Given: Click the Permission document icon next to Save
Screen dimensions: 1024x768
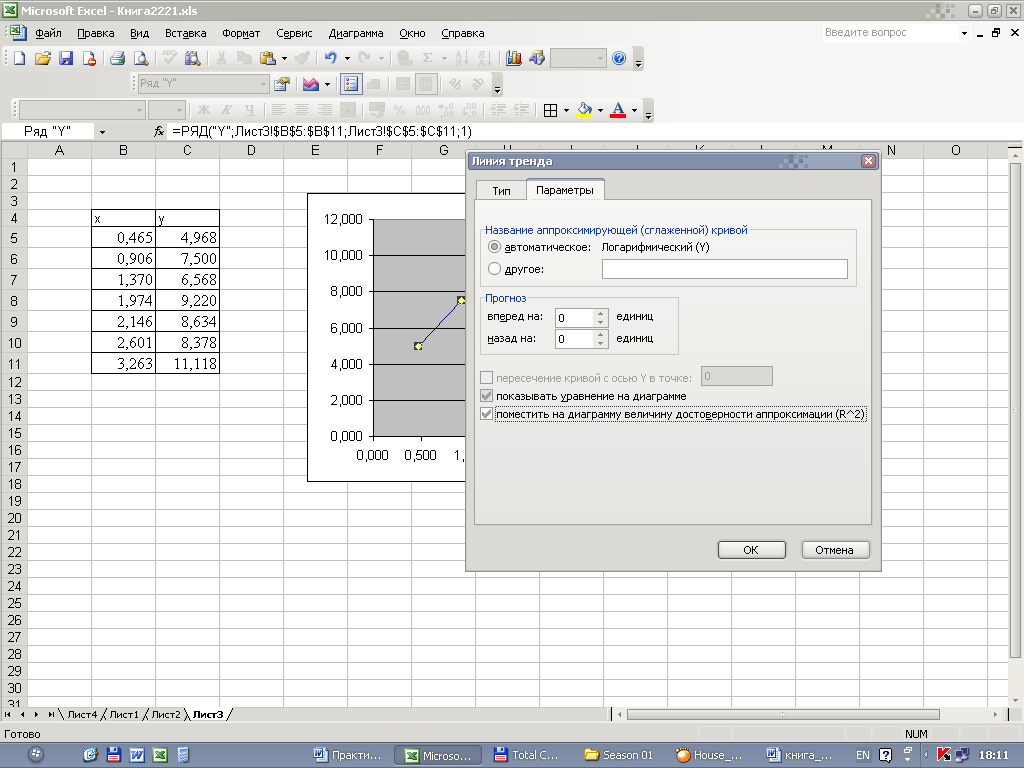Looking at the screenshot, I should (89, 58).
